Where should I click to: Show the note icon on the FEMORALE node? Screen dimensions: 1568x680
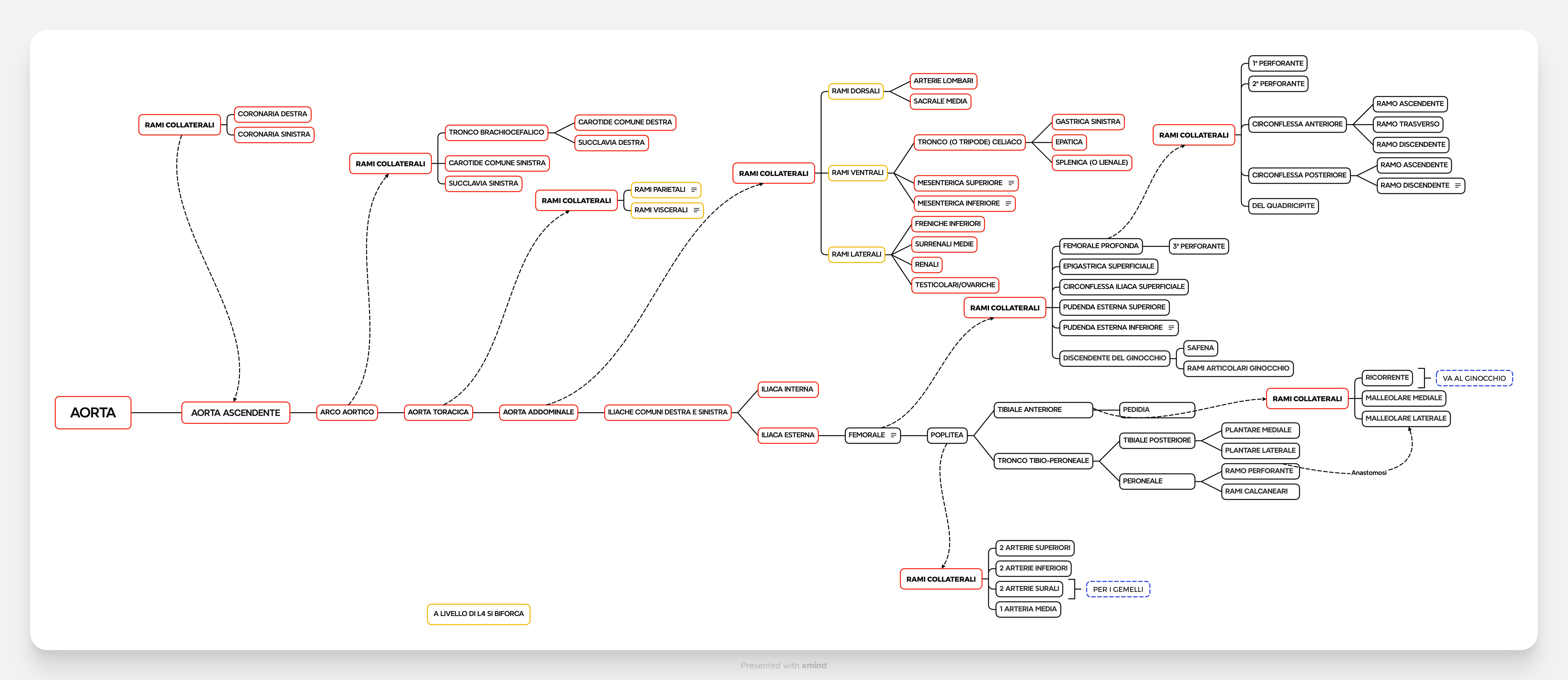(x=894, y=436)
